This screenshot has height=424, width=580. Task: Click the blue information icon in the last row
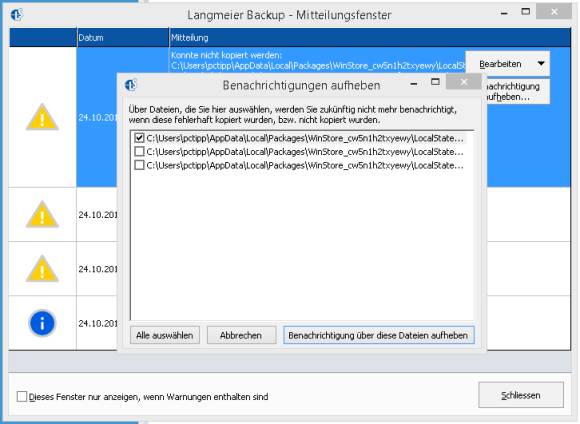click(42, 323)
